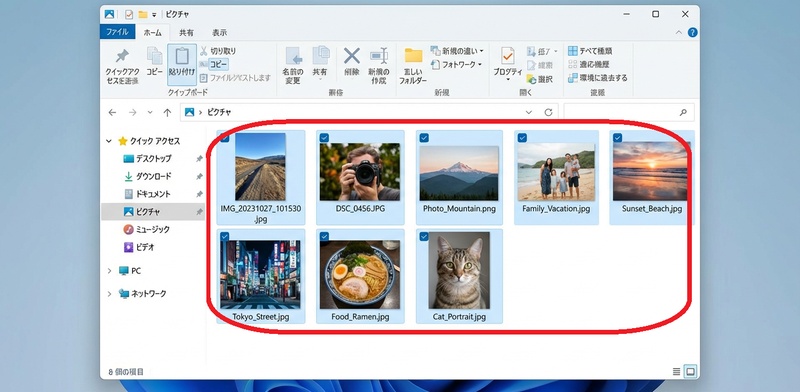Click the bottom selection option in the 選択 group
This screenshot has width=800, height=392.
(x=597, y=78)
